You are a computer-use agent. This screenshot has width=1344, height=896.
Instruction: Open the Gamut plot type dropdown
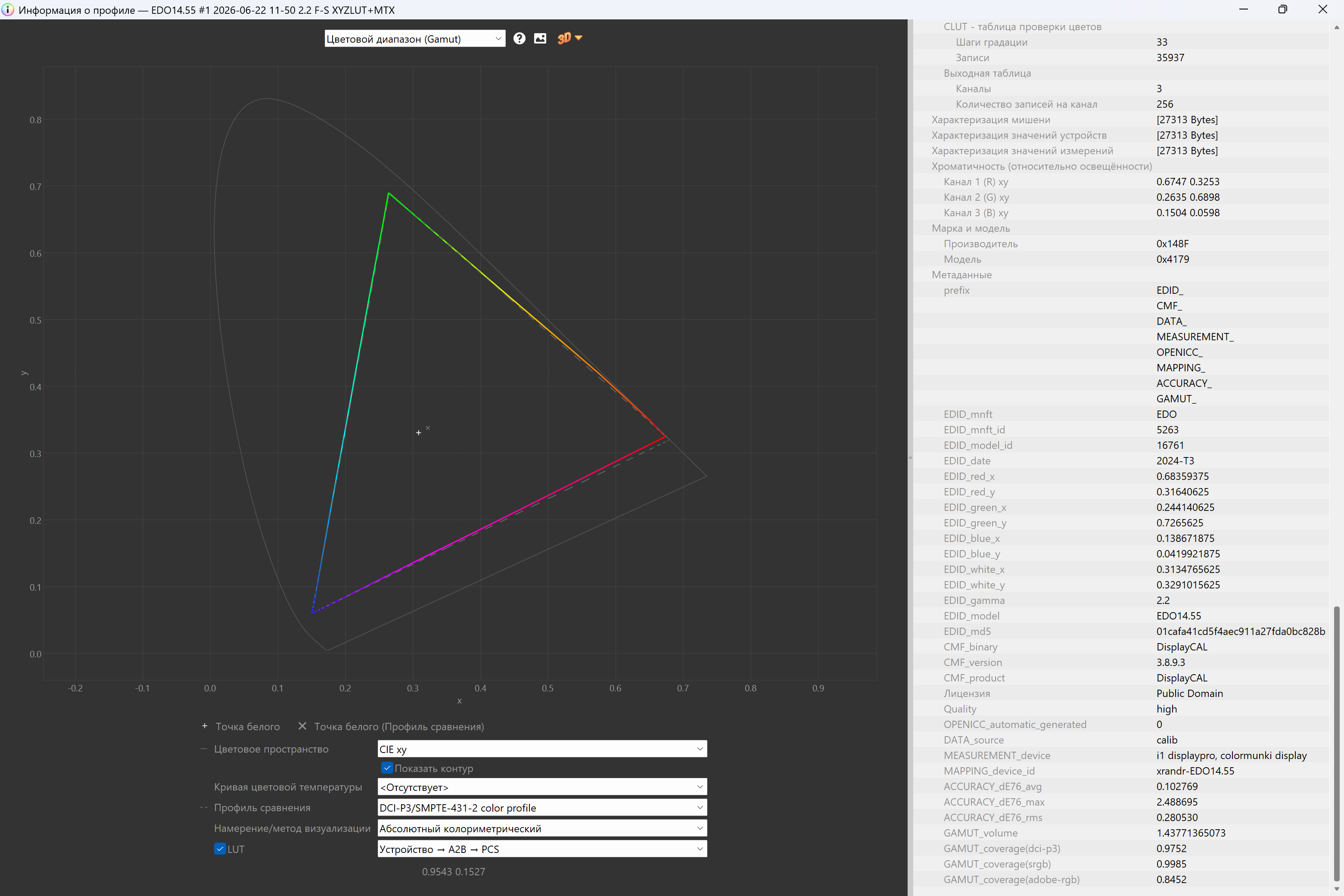[415, 38]
